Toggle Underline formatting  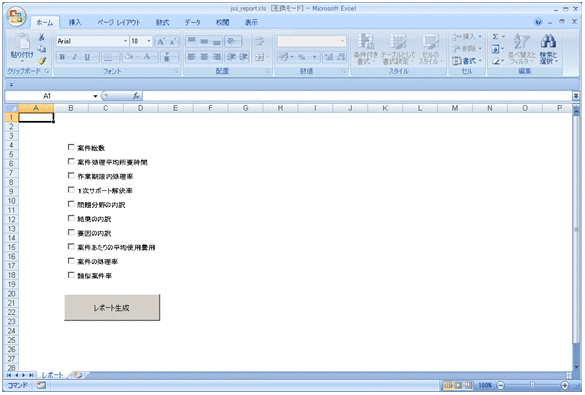87,57
